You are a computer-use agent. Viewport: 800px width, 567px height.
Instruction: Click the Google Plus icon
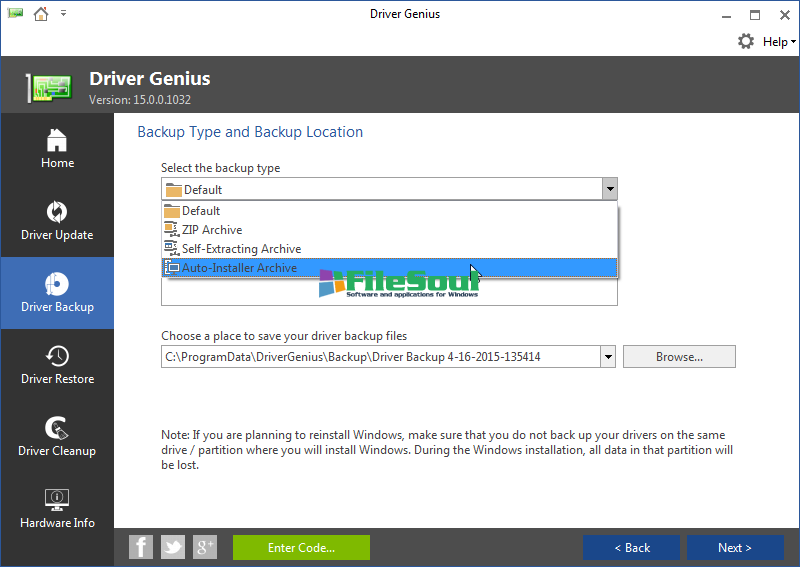(x=205, y=547)
